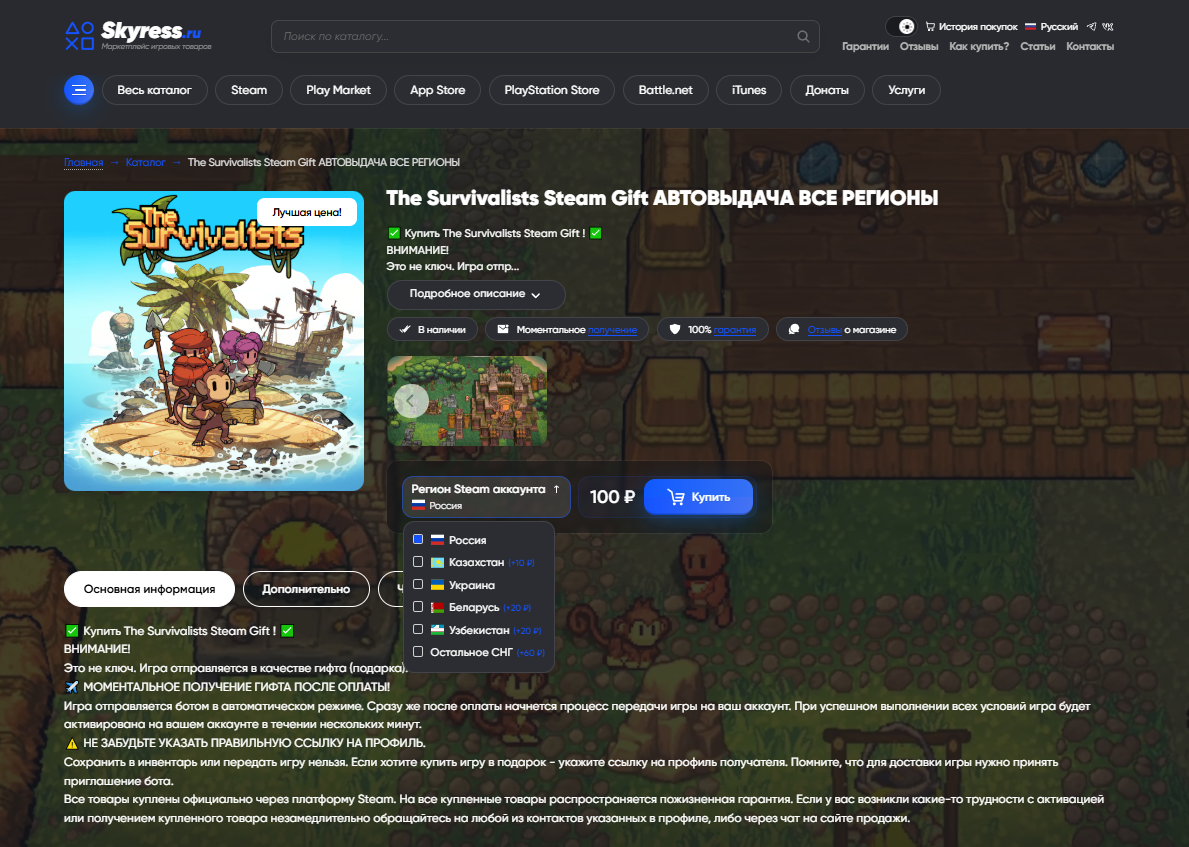Screen dimensions: 1189x847
Task: Switch to the Дополнительно tab
Action: tap(306, 589)
